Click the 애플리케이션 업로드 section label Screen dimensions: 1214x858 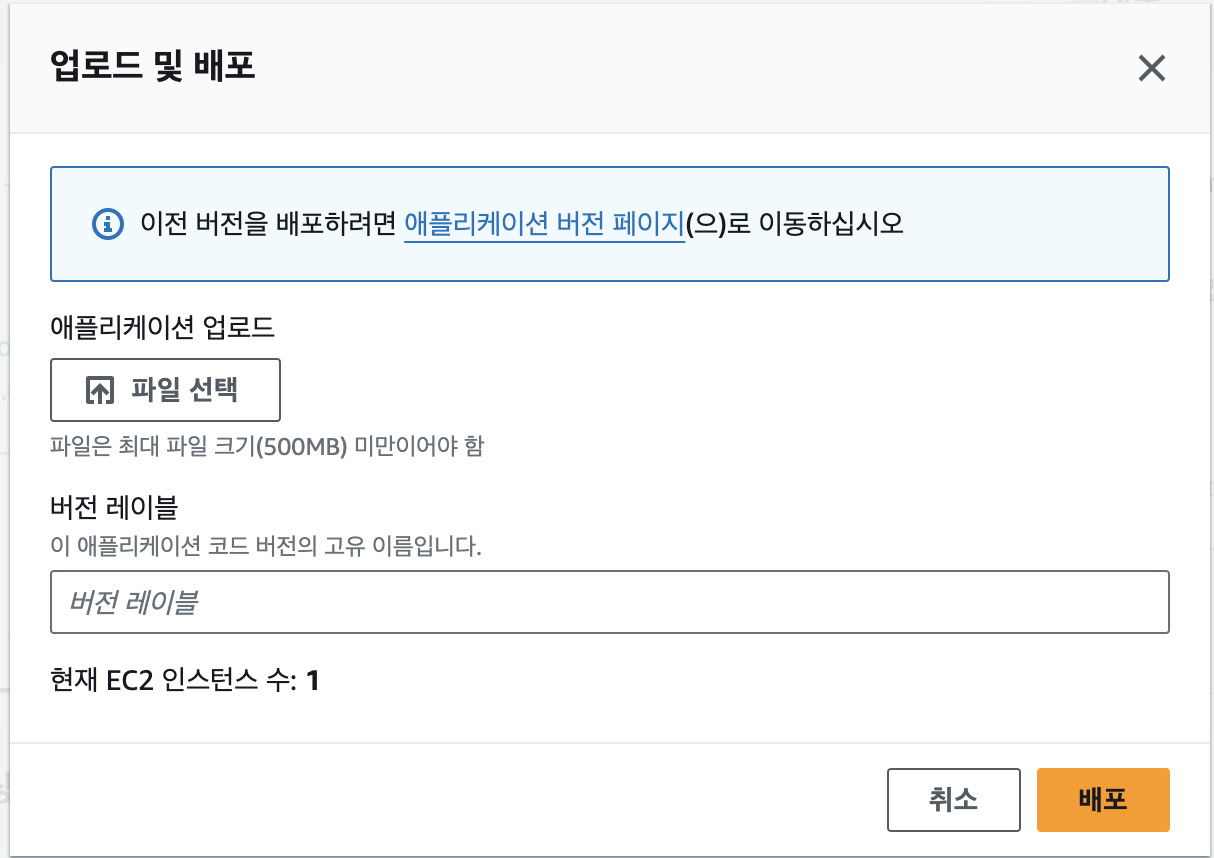coord(162,326)
